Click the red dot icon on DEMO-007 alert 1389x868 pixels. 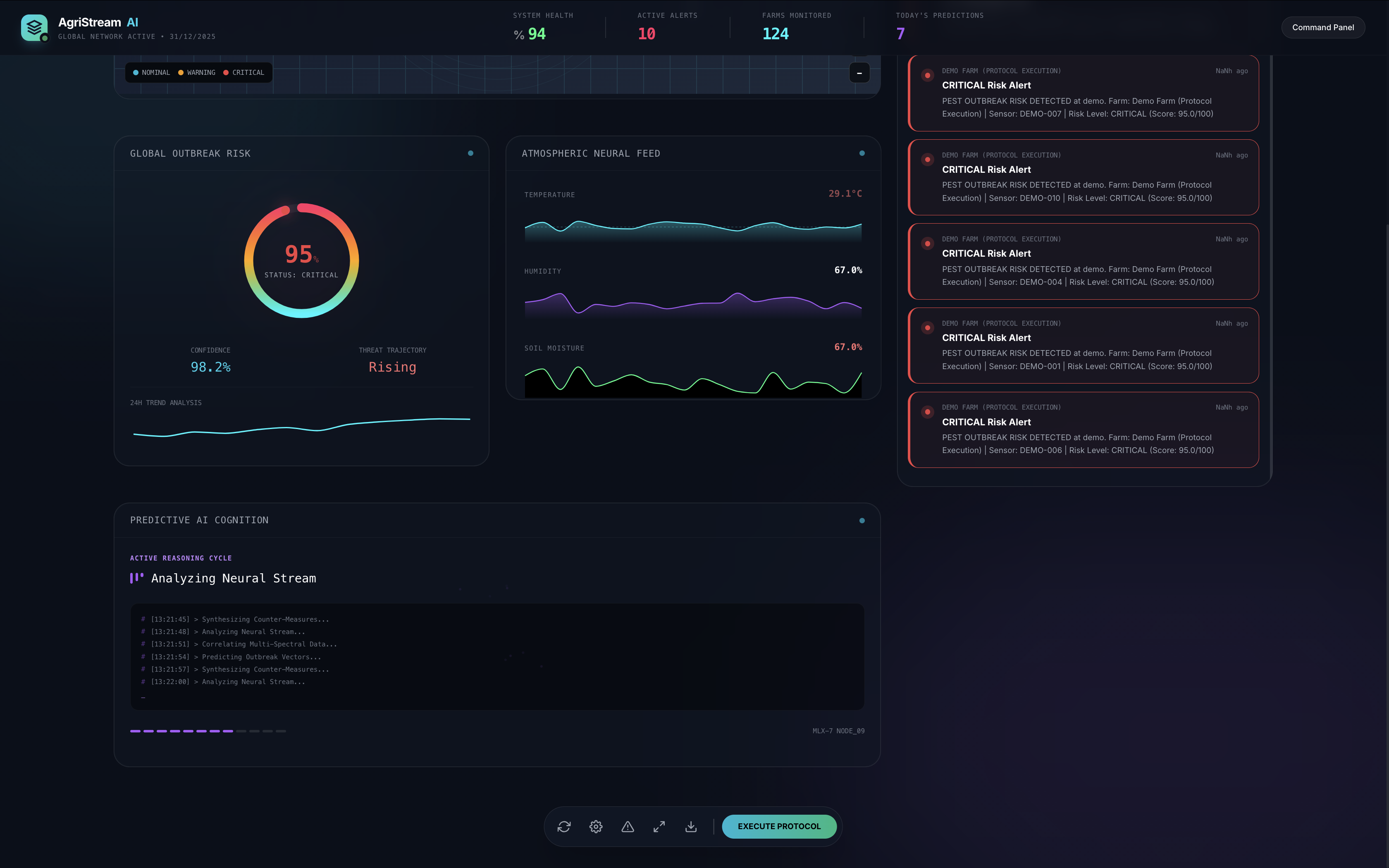[x=927, y=75]
